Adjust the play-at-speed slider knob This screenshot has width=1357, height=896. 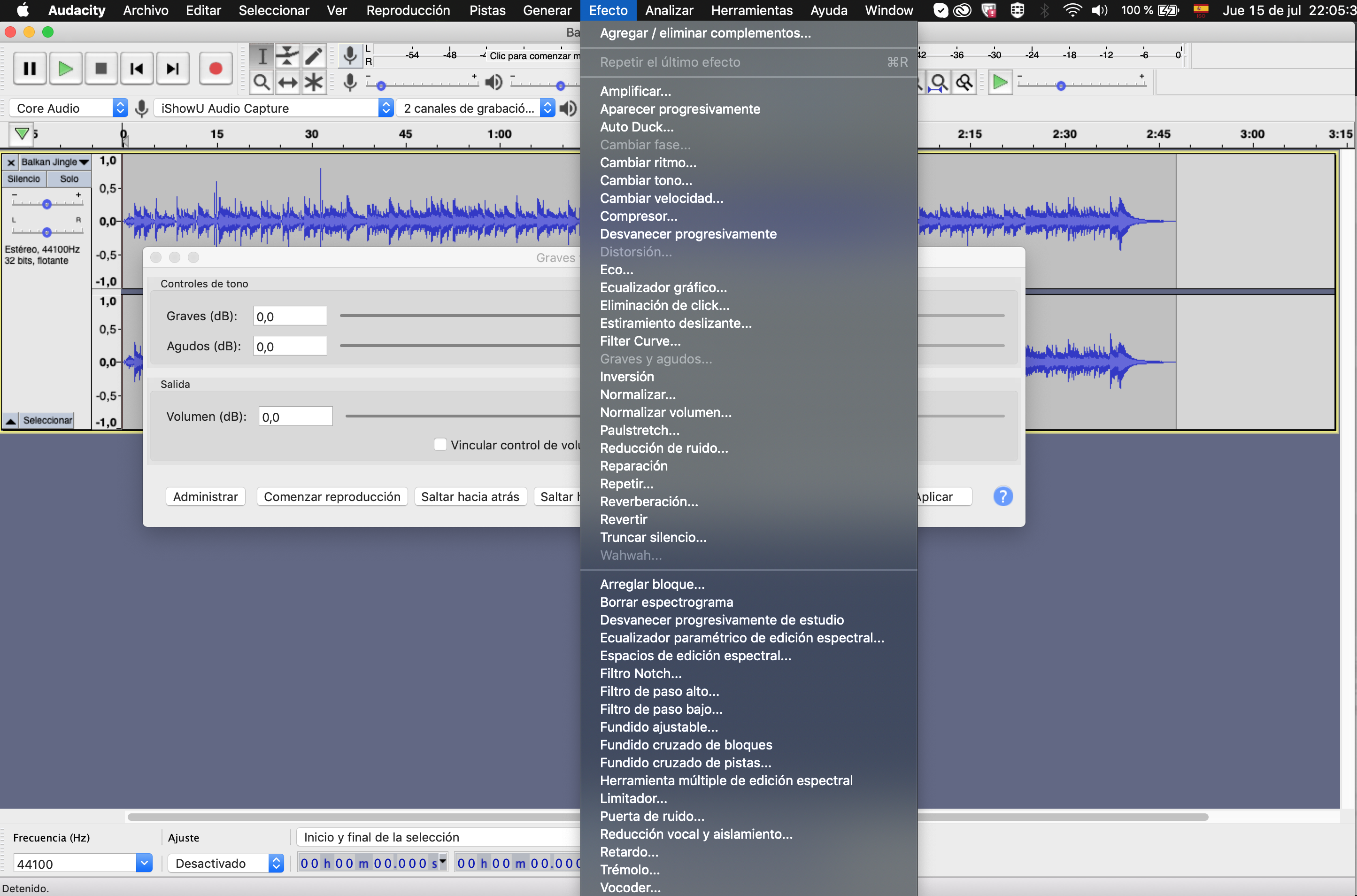1061,86
